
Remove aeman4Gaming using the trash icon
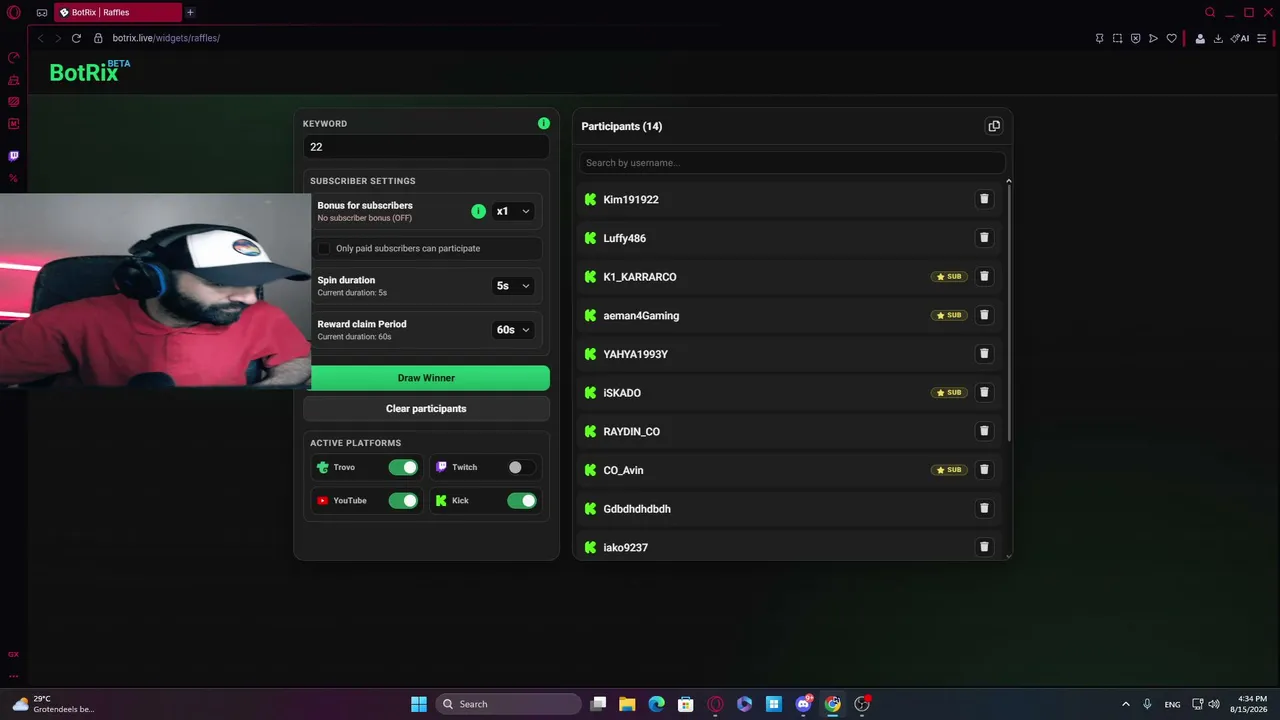pyautogui.click(x=984, y=315)
